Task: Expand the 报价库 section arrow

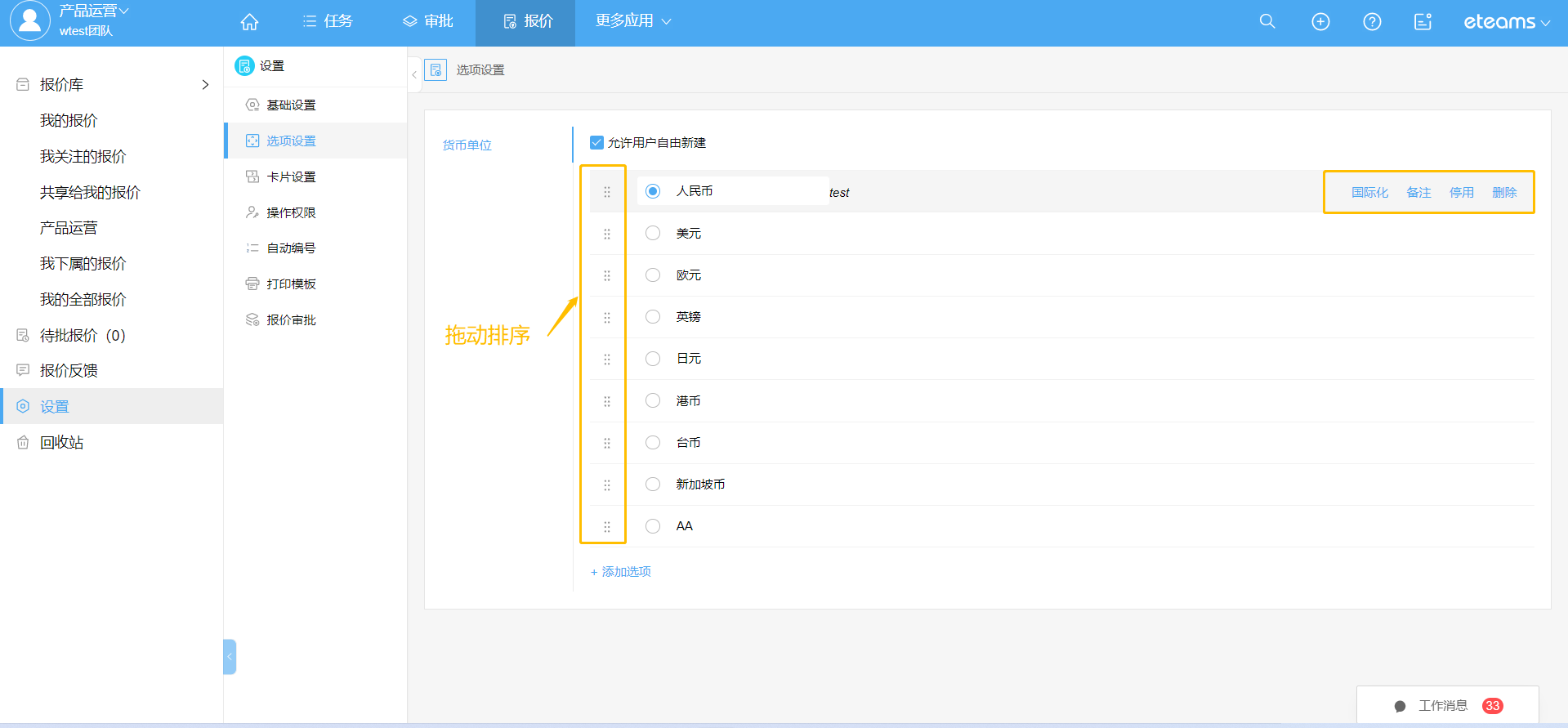Action: [x=205, y=85]
